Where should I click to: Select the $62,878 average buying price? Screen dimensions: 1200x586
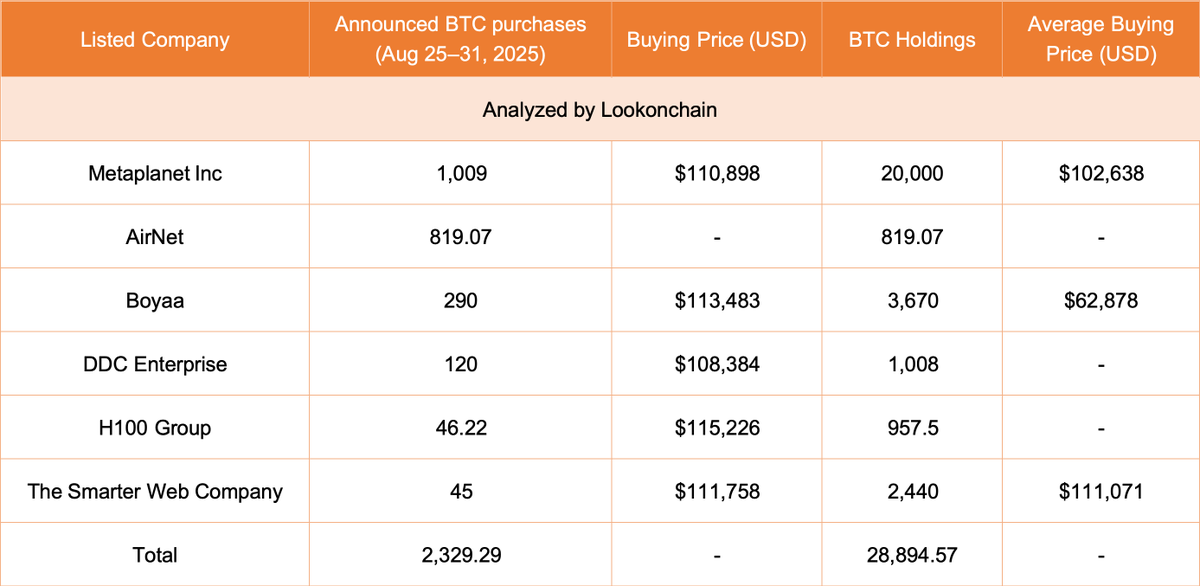1101,300
